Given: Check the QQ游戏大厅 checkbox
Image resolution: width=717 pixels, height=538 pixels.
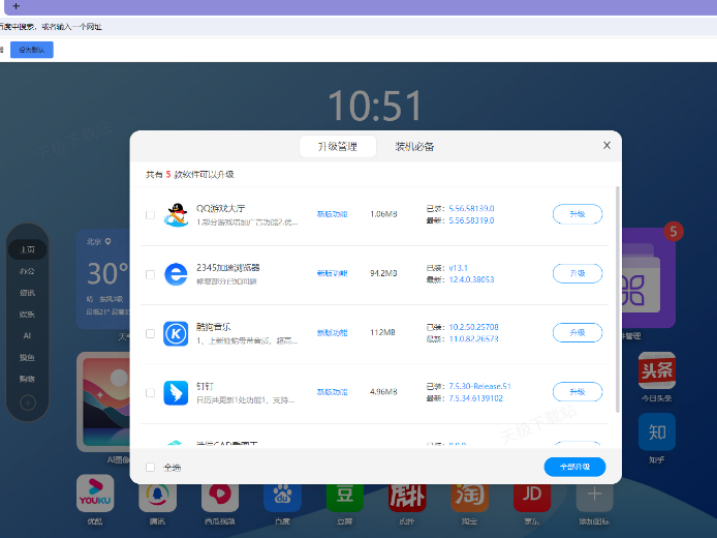Looking at the screenshot, I should [150, 215].
